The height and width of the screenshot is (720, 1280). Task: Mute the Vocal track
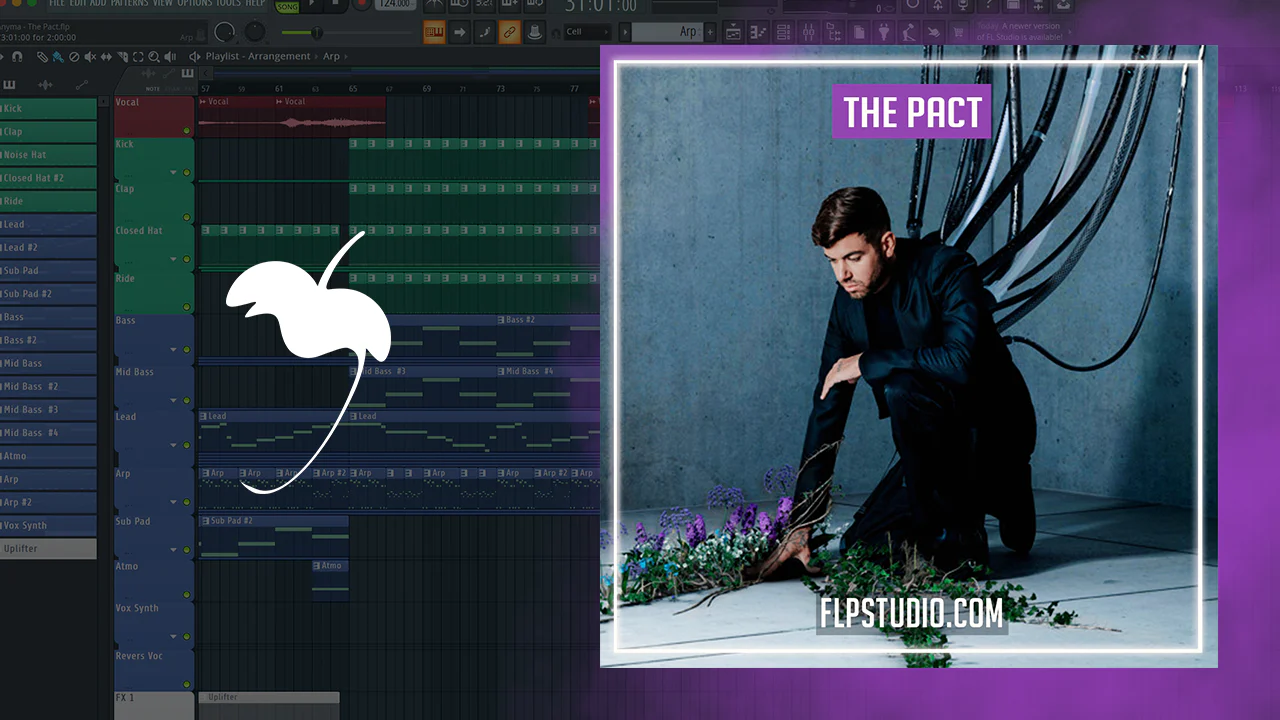[186, 131]
